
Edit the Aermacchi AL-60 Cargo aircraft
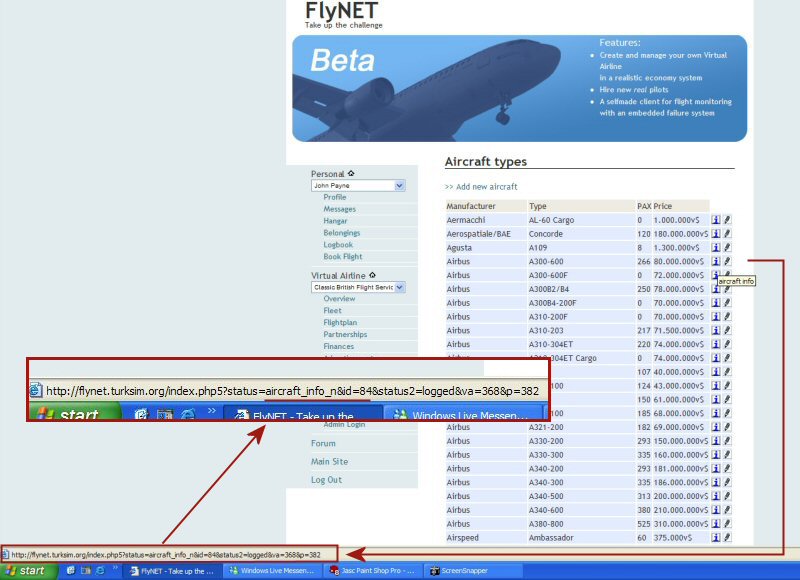(727, 220)
